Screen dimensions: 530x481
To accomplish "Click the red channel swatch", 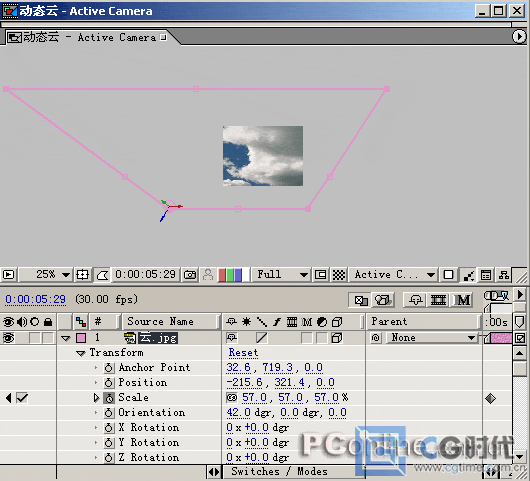I will (x=222, y=275).
